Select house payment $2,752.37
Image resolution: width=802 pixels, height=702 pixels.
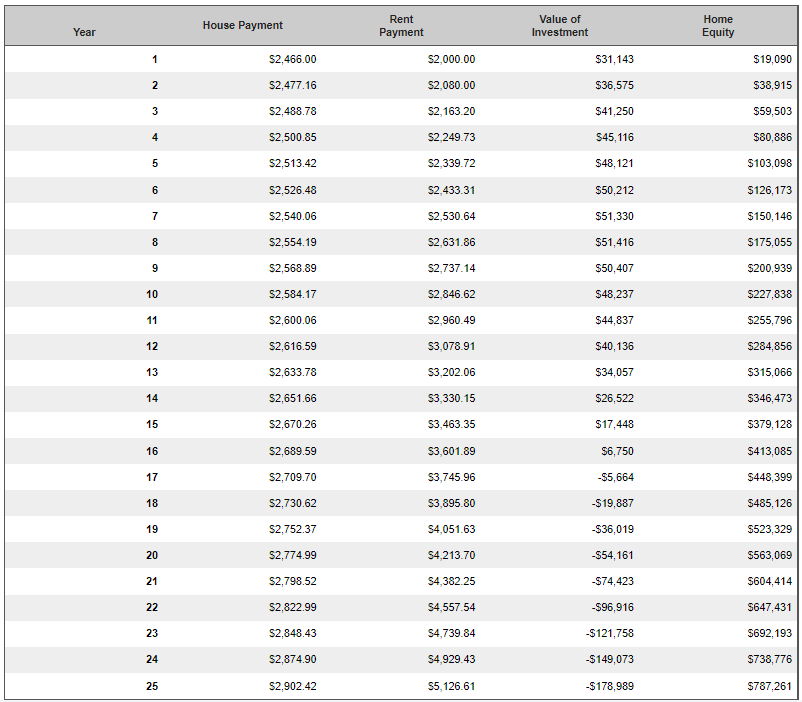pyautogui.click(x=293, y=530)
